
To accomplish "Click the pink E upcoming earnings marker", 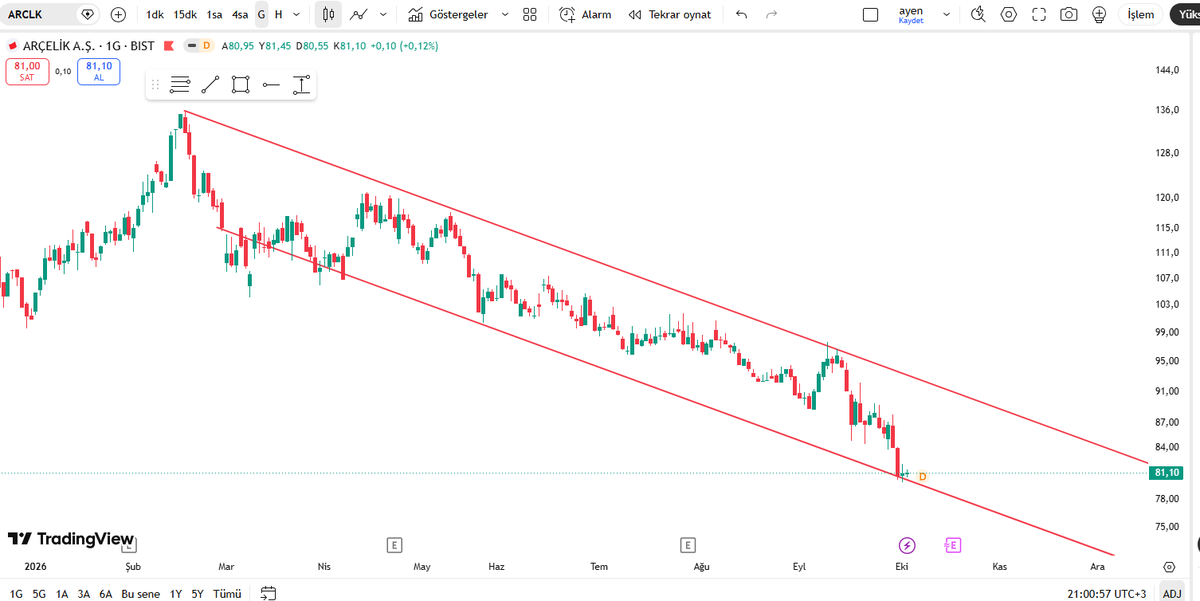I will click(953, 545).
